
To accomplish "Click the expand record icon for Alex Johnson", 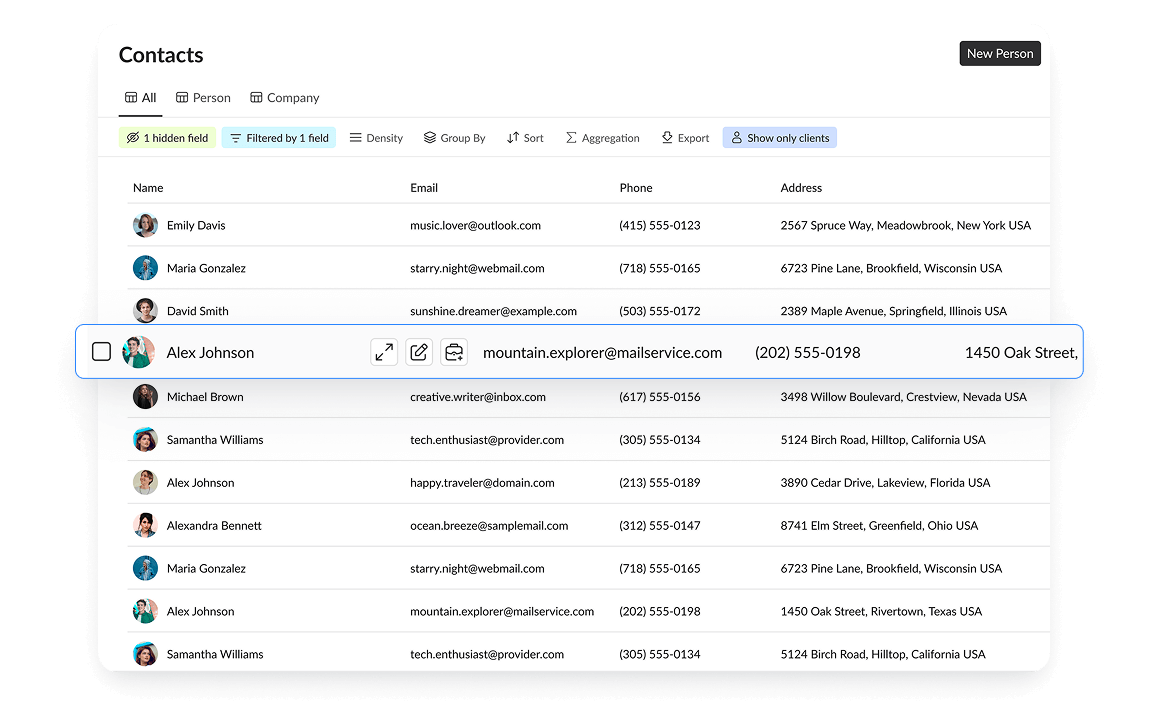I will click(384, 352).
